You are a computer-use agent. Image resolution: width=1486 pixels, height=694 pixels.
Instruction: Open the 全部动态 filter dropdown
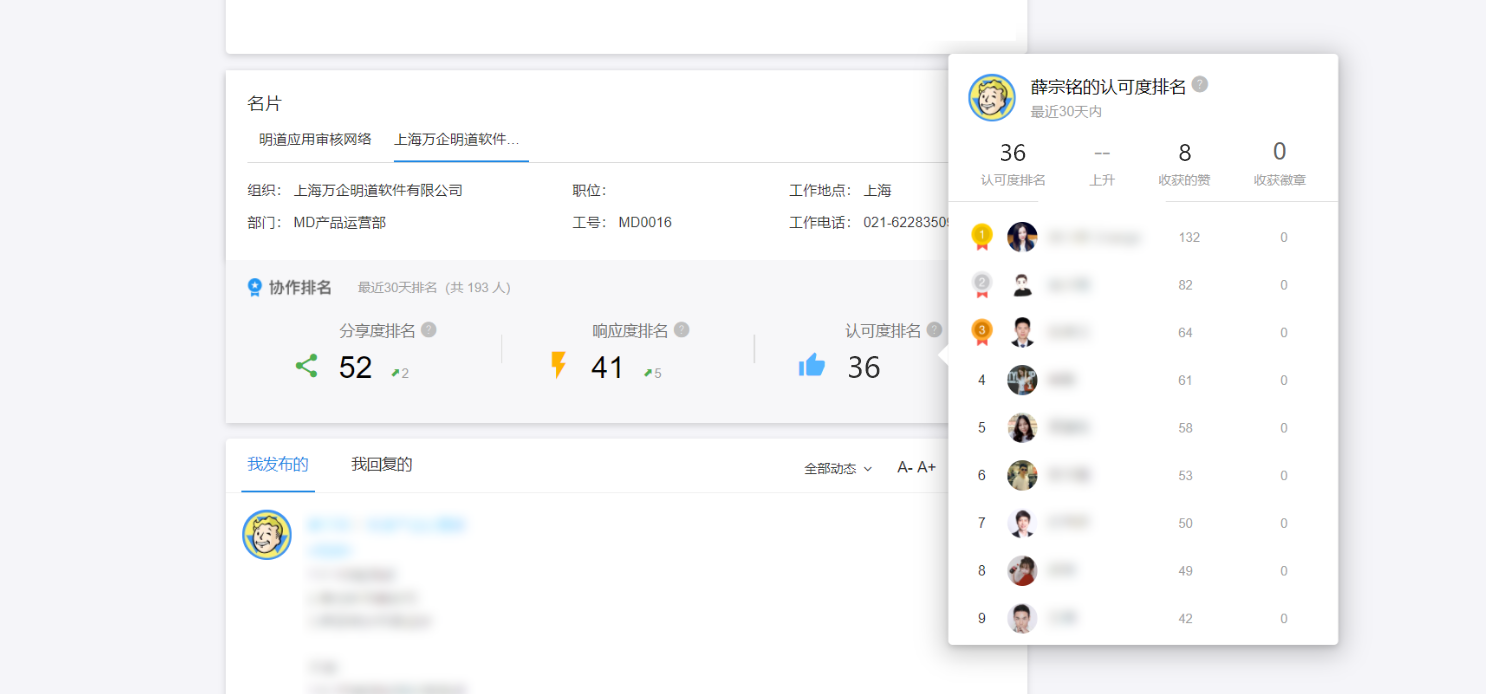pyautogui.click(x=838, y=468)
